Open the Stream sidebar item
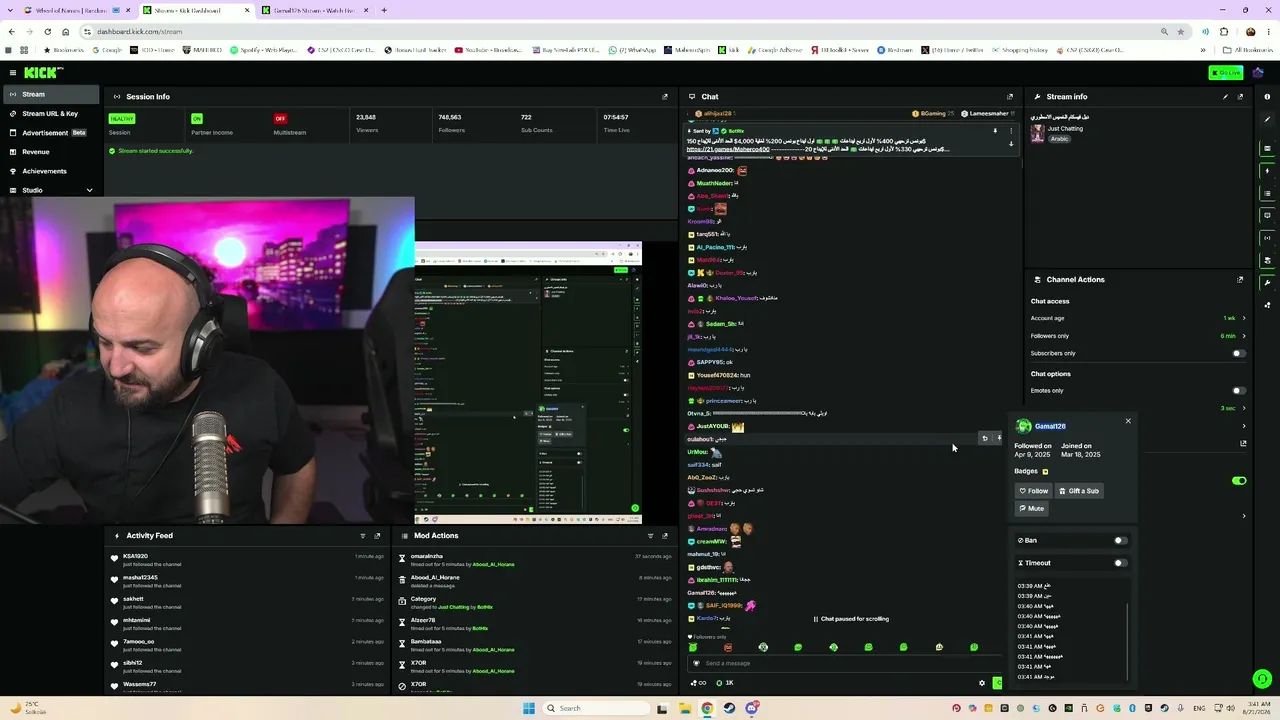 click(50, 94)
